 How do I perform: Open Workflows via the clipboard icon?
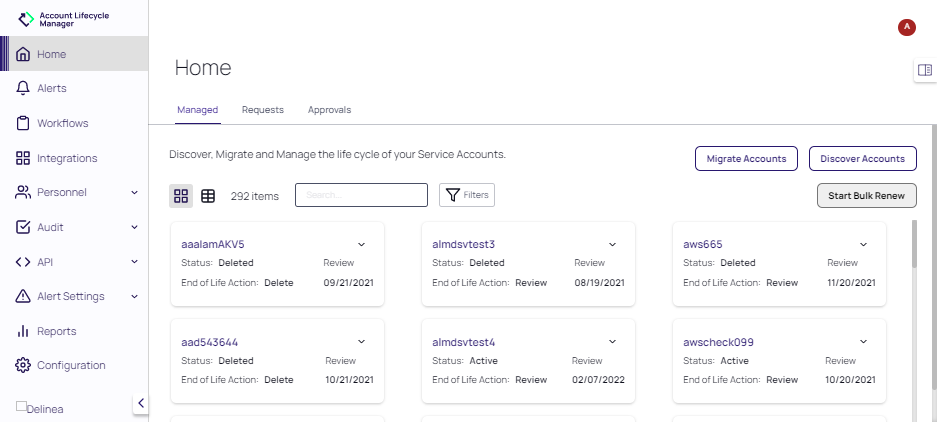point(23,123)
